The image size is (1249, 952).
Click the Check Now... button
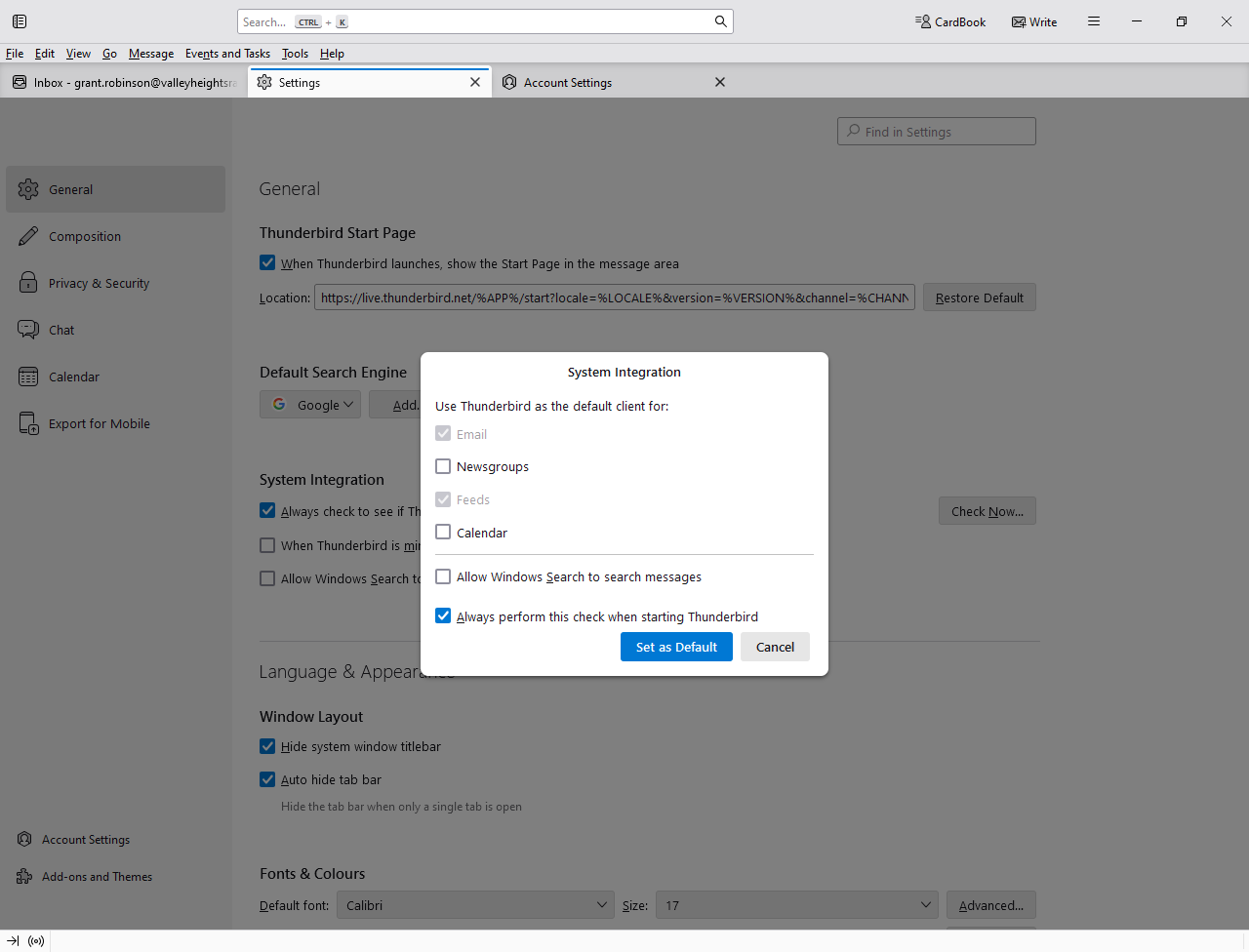[987, 511]
